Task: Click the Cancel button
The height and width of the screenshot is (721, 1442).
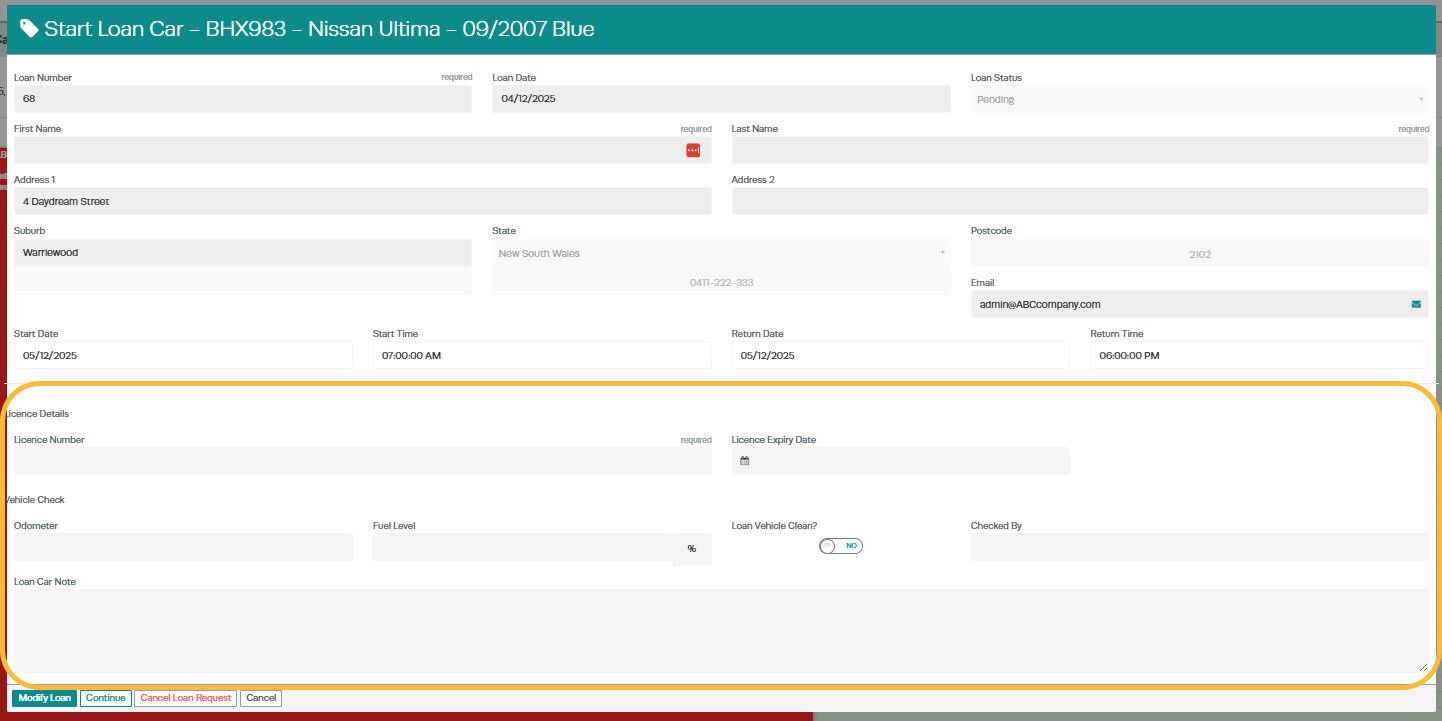Action: click(x=261, y=698)
